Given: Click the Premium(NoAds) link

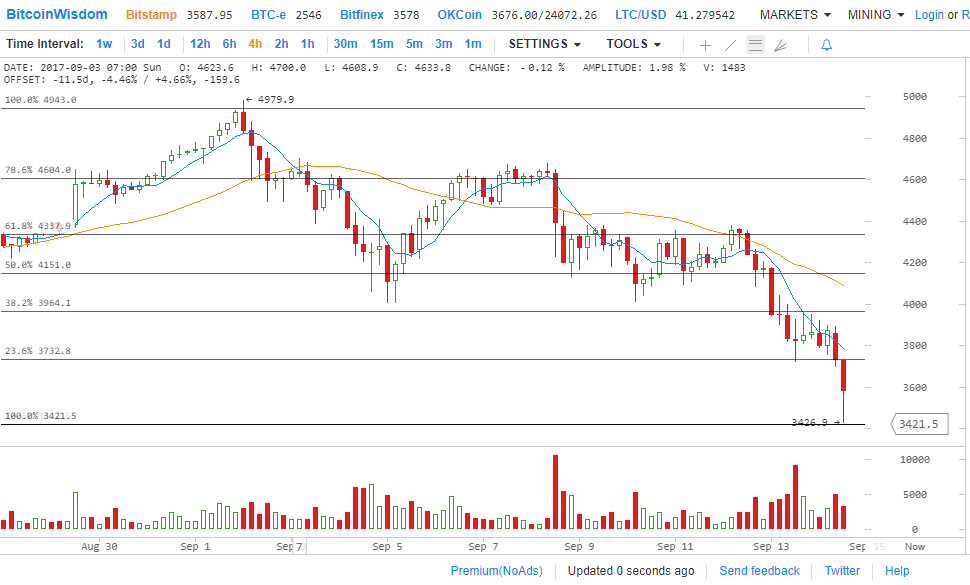Looking at the screenshot, I should 496,571.
